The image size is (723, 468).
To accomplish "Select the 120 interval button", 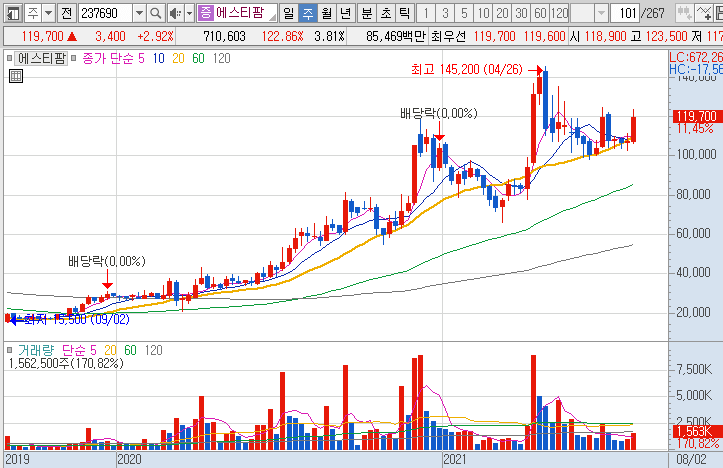I will [560, 13].
